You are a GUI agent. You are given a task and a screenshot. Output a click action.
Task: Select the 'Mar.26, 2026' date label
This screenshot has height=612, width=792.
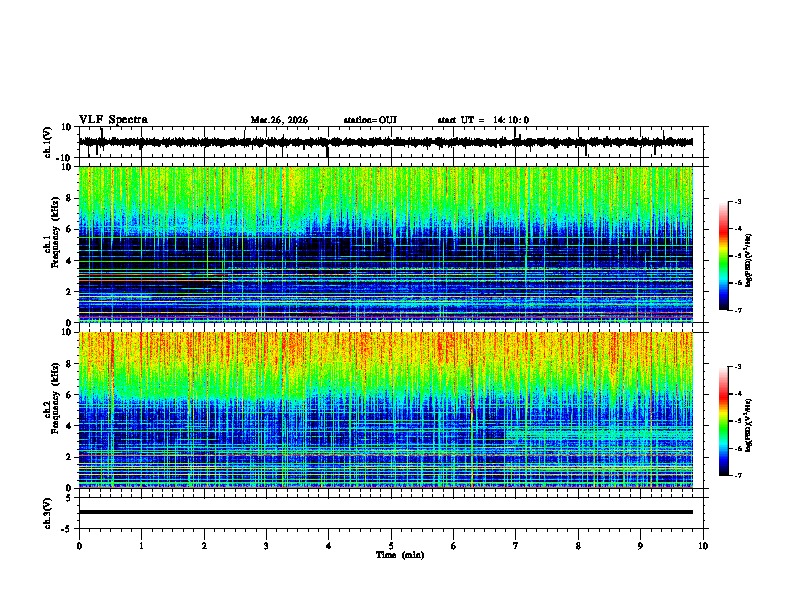pos(279,120)
